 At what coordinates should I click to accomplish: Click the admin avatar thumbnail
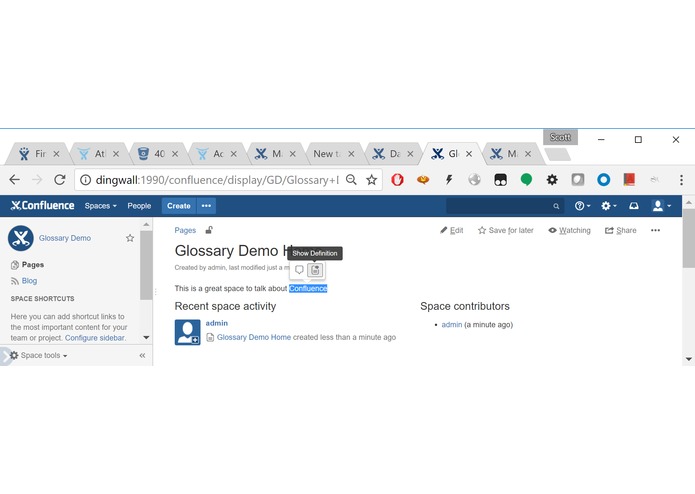point(187,332)
